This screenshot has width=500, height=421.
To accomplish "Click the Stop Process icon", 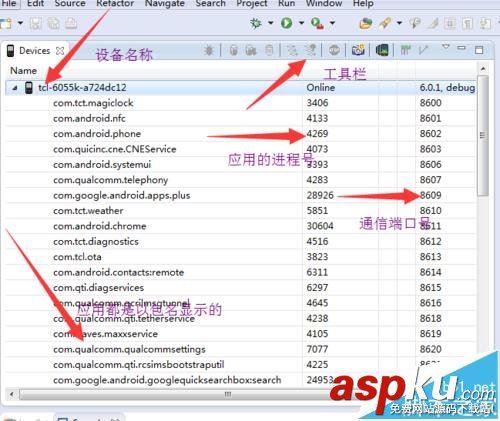I will point(334,50).
